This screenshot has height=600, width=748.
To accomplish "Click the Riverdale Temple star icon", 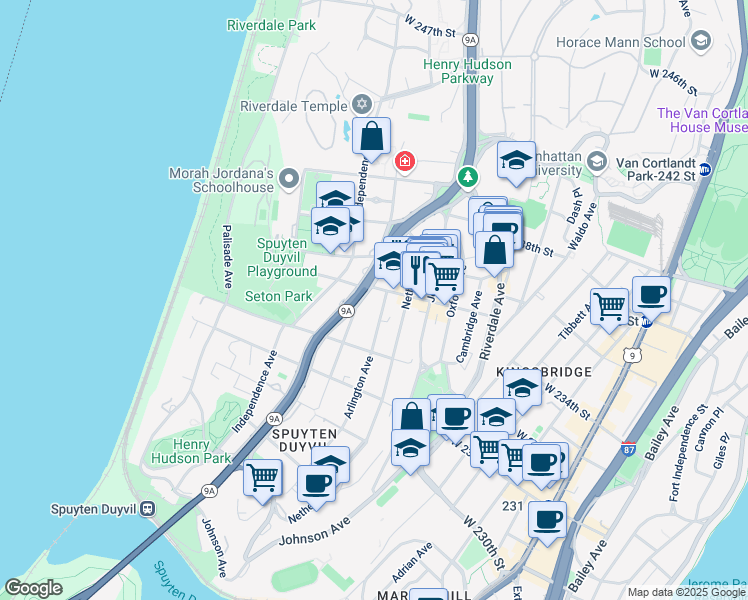I will (x=362, y=104).
